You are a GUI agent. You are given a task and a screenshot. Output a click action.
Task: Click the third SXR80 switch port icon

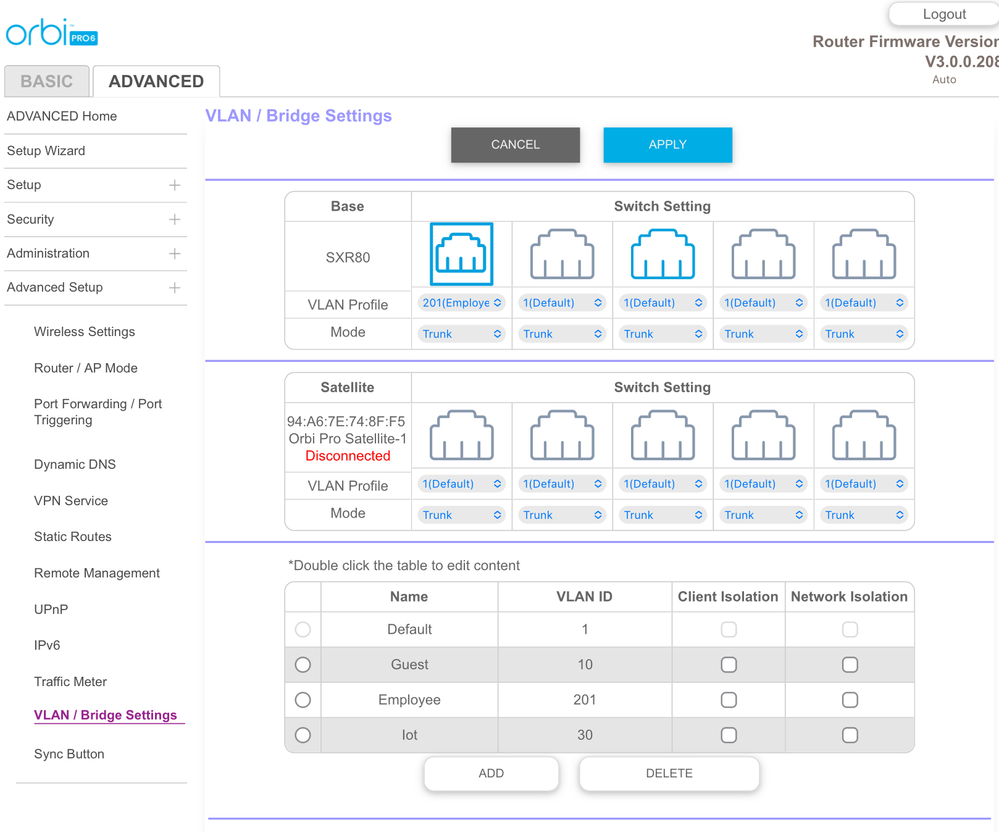[x=662, y=254]
